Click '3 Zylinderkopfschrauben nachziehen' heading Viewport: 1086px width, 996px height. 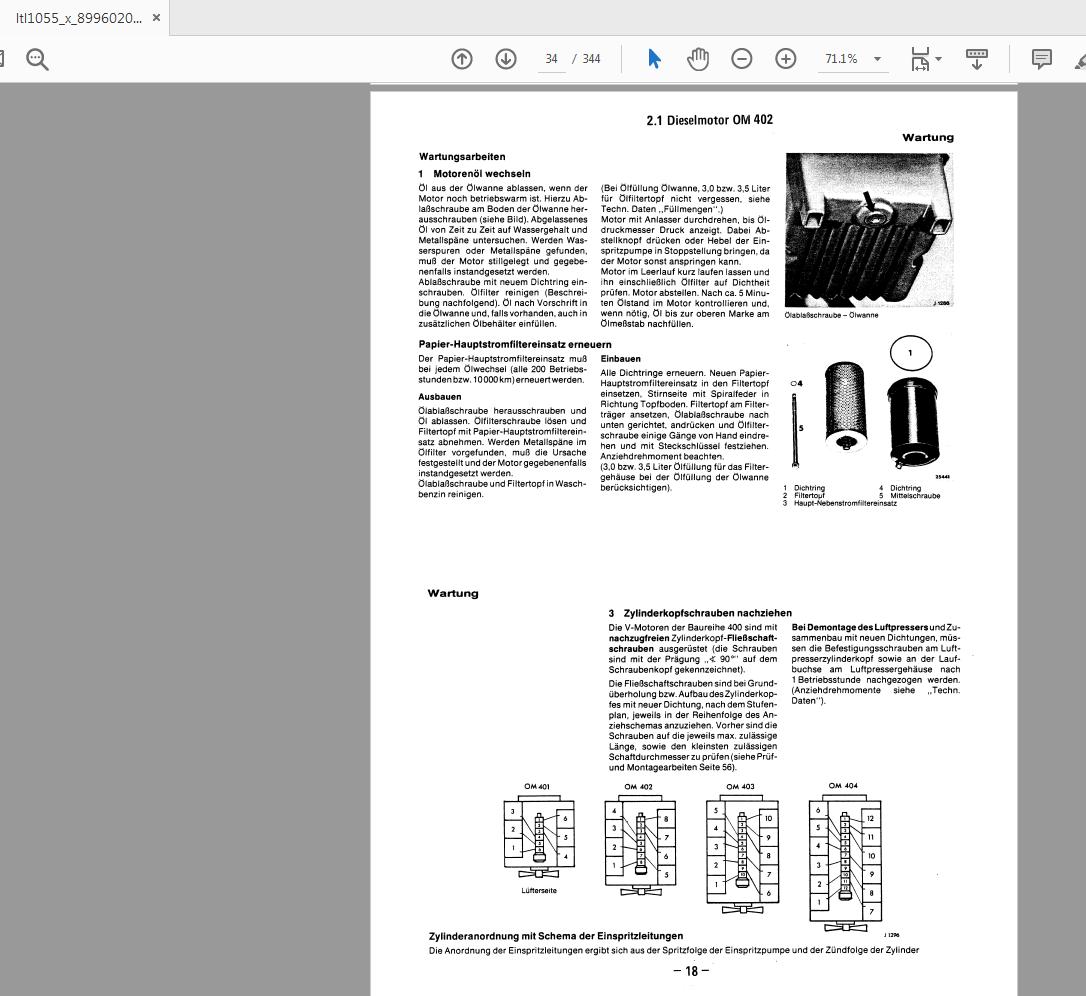(700, 613)
